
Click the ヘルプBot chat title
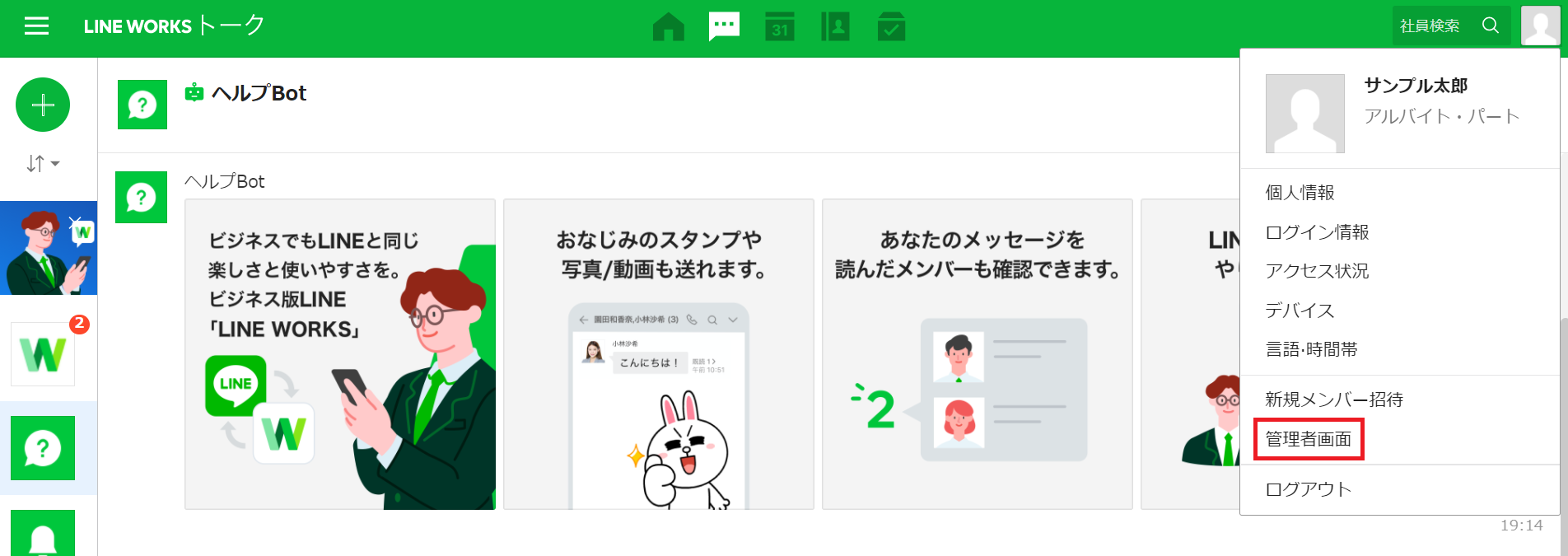tap(259, 93)
